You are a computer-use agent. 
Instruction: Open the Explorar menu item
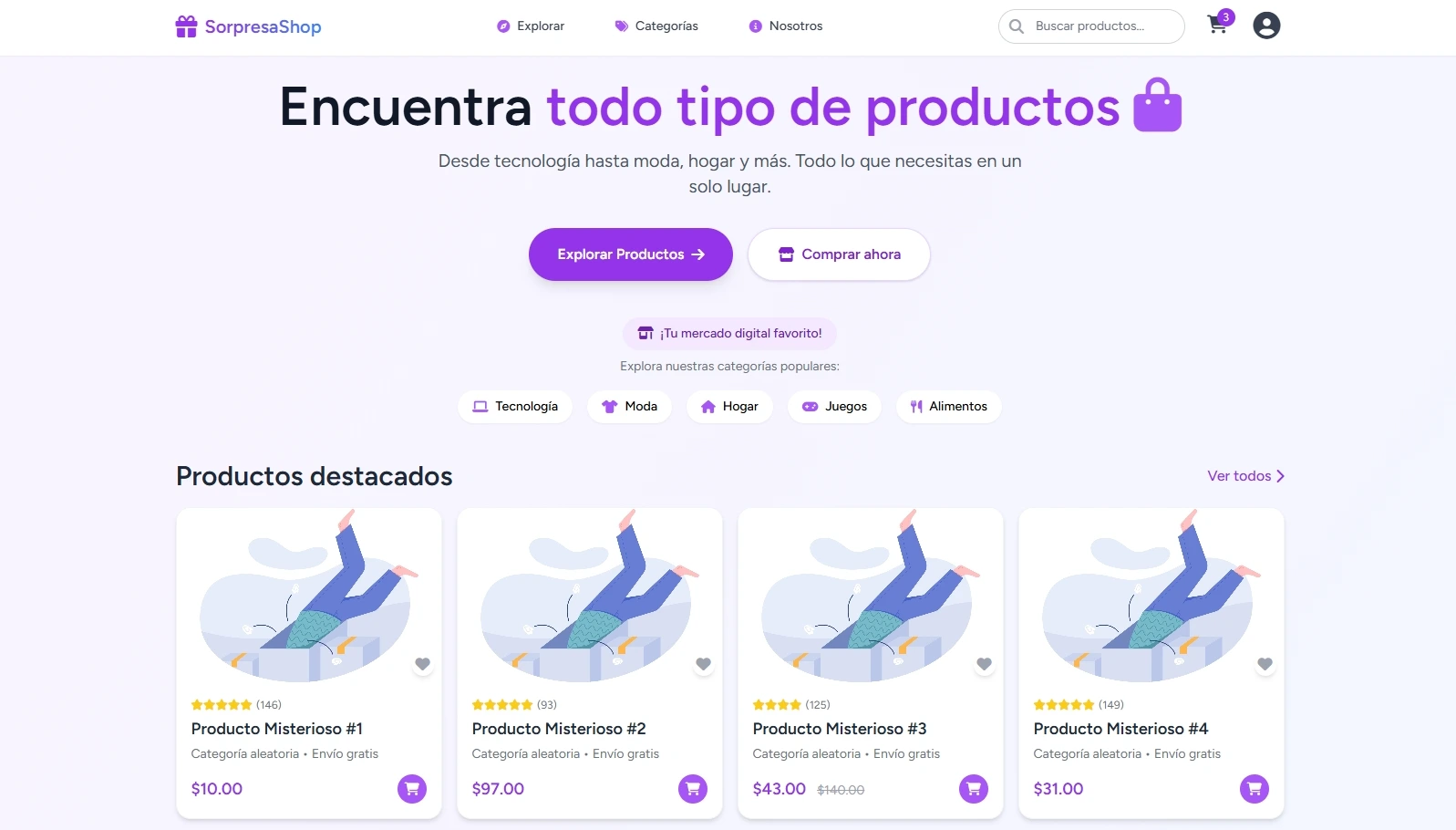click(x=531, y=26)
